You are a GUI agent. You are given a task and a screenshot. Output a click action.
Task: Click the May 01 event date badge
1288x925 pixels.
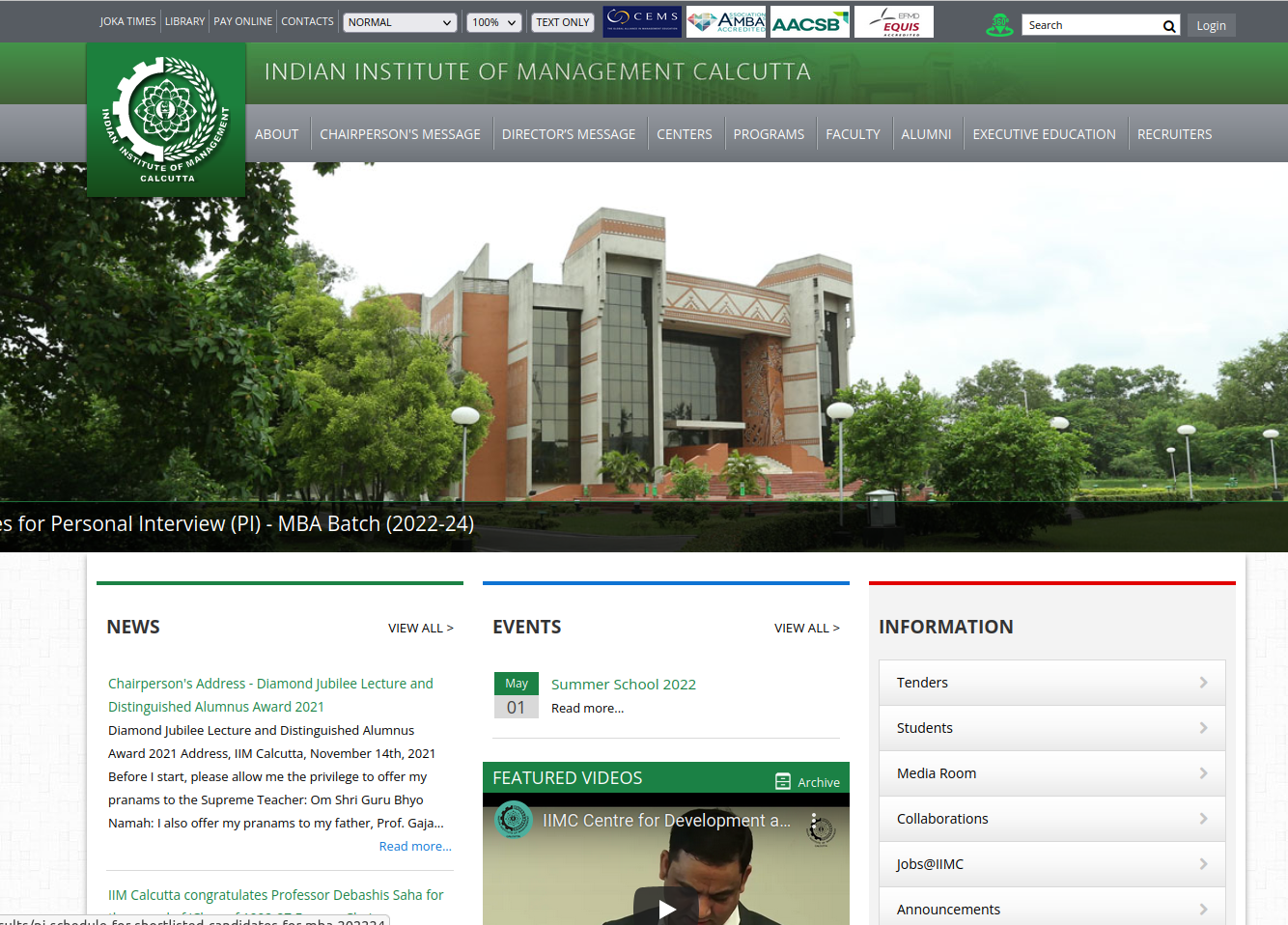[517, 695]
